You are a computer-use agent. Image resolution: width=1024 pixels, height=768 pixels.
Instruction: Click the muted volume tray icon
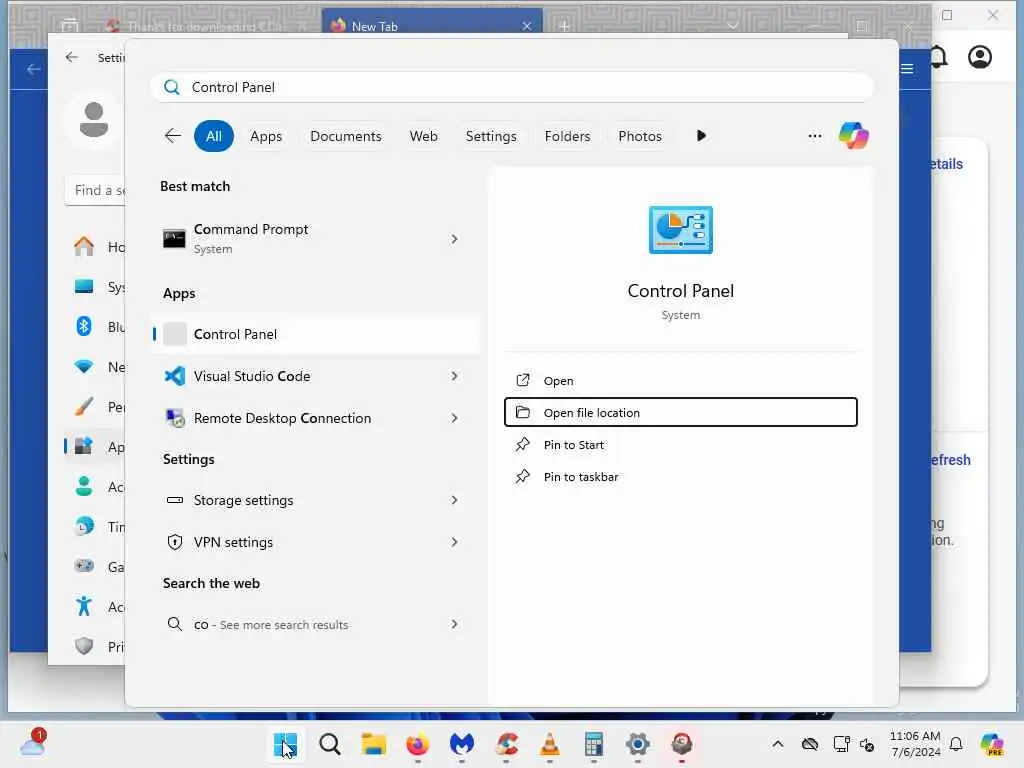(x=867, y=744)
